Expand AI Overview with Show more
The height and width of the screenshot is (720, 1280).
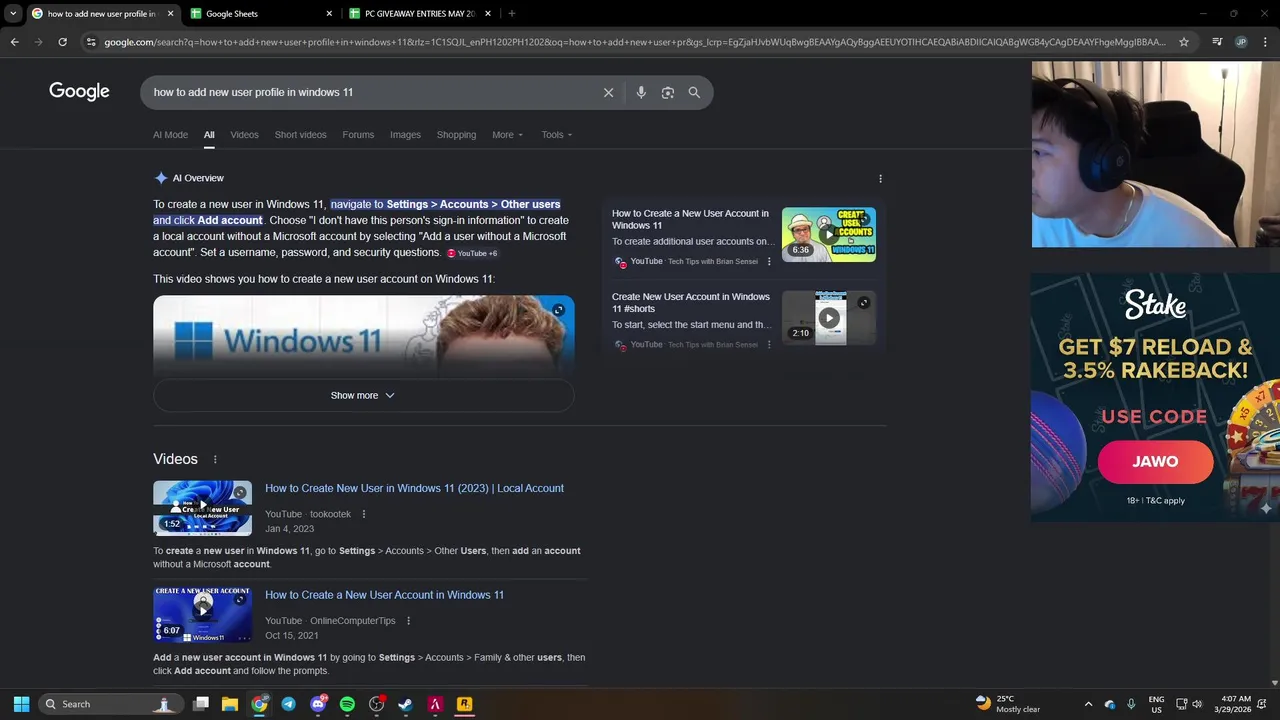[x=363, y=395]
